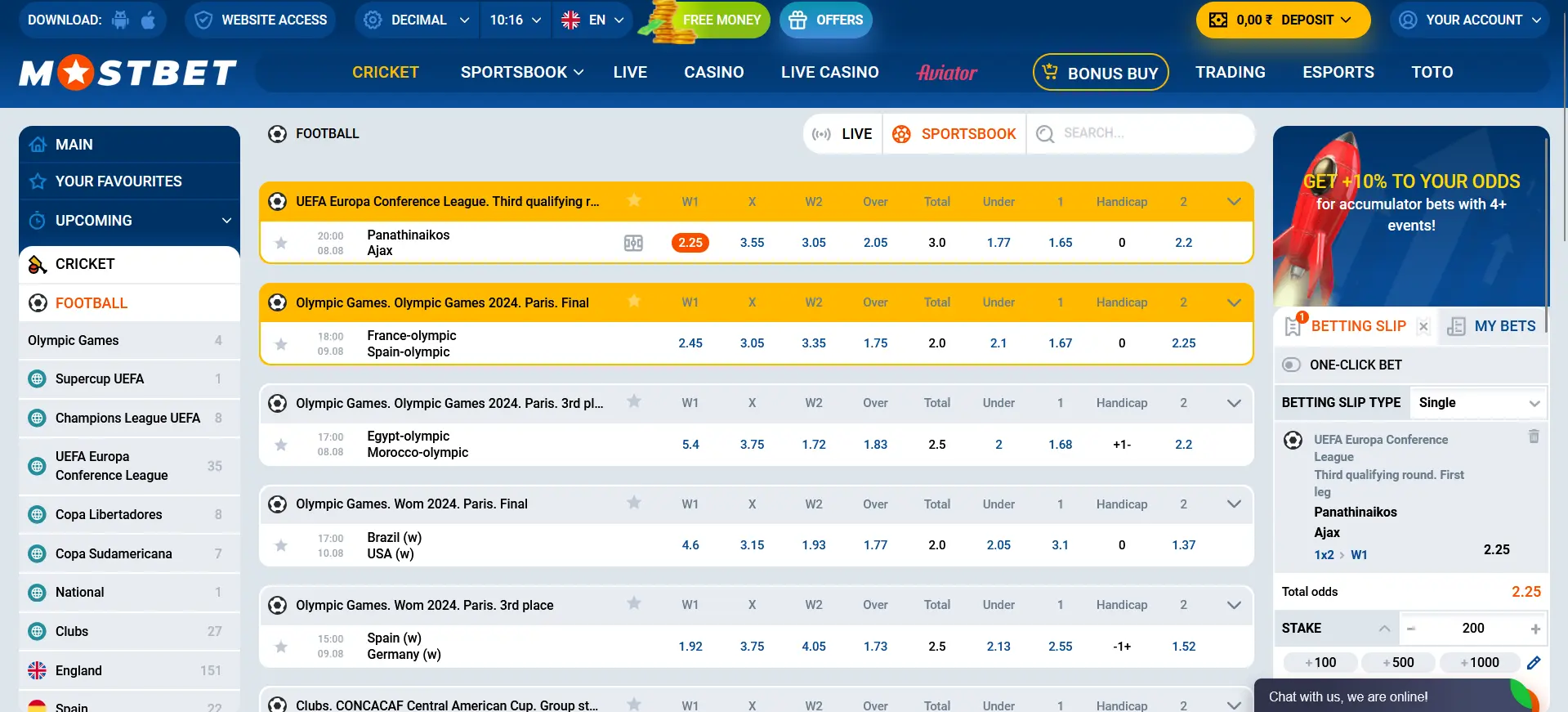Switch to the Sportsbook tab
This screenshot has height=712, width=1568.
(x=954, y=134)
